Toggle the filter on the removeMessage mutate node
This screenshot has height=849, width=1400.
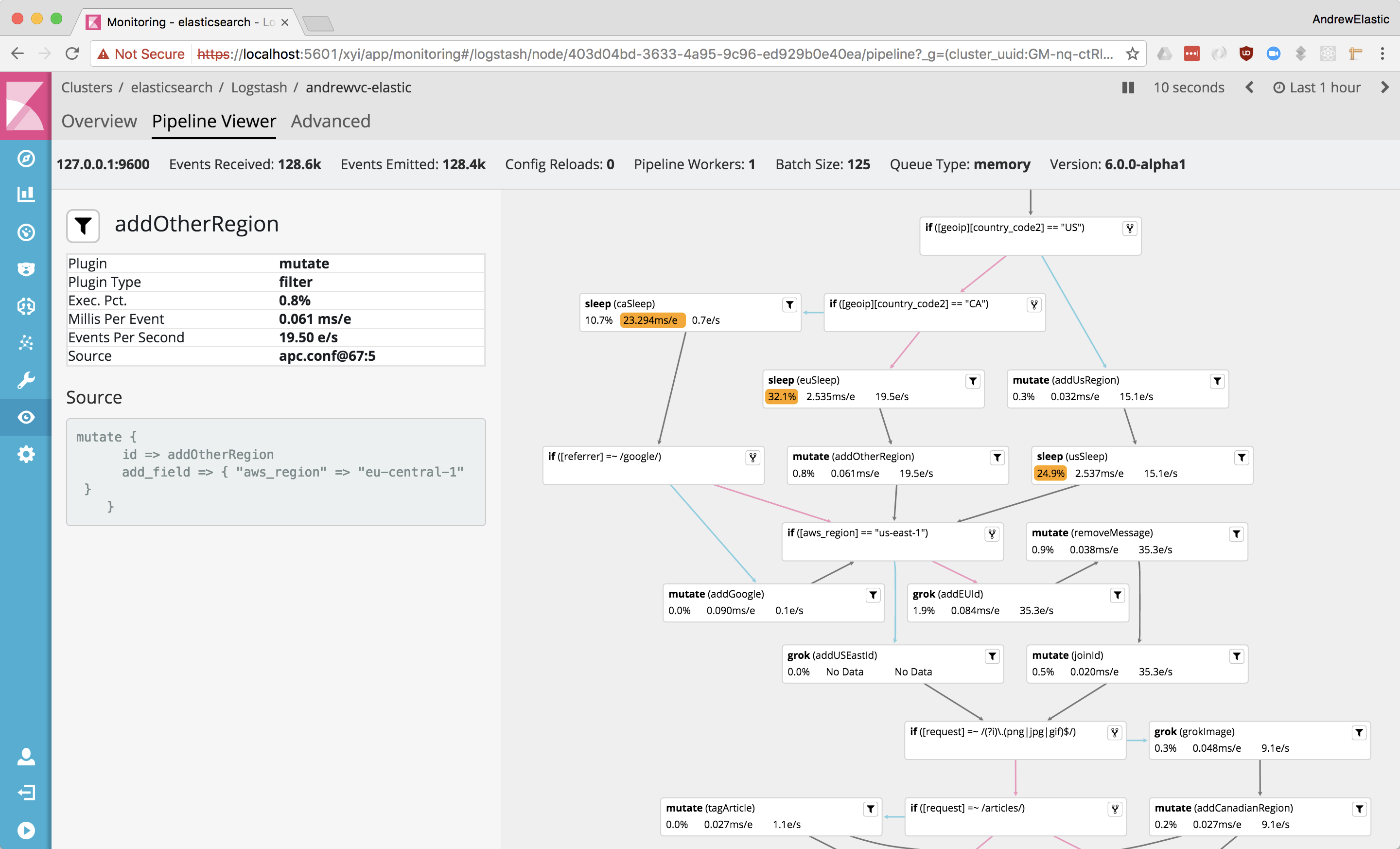pos(1237,533)
